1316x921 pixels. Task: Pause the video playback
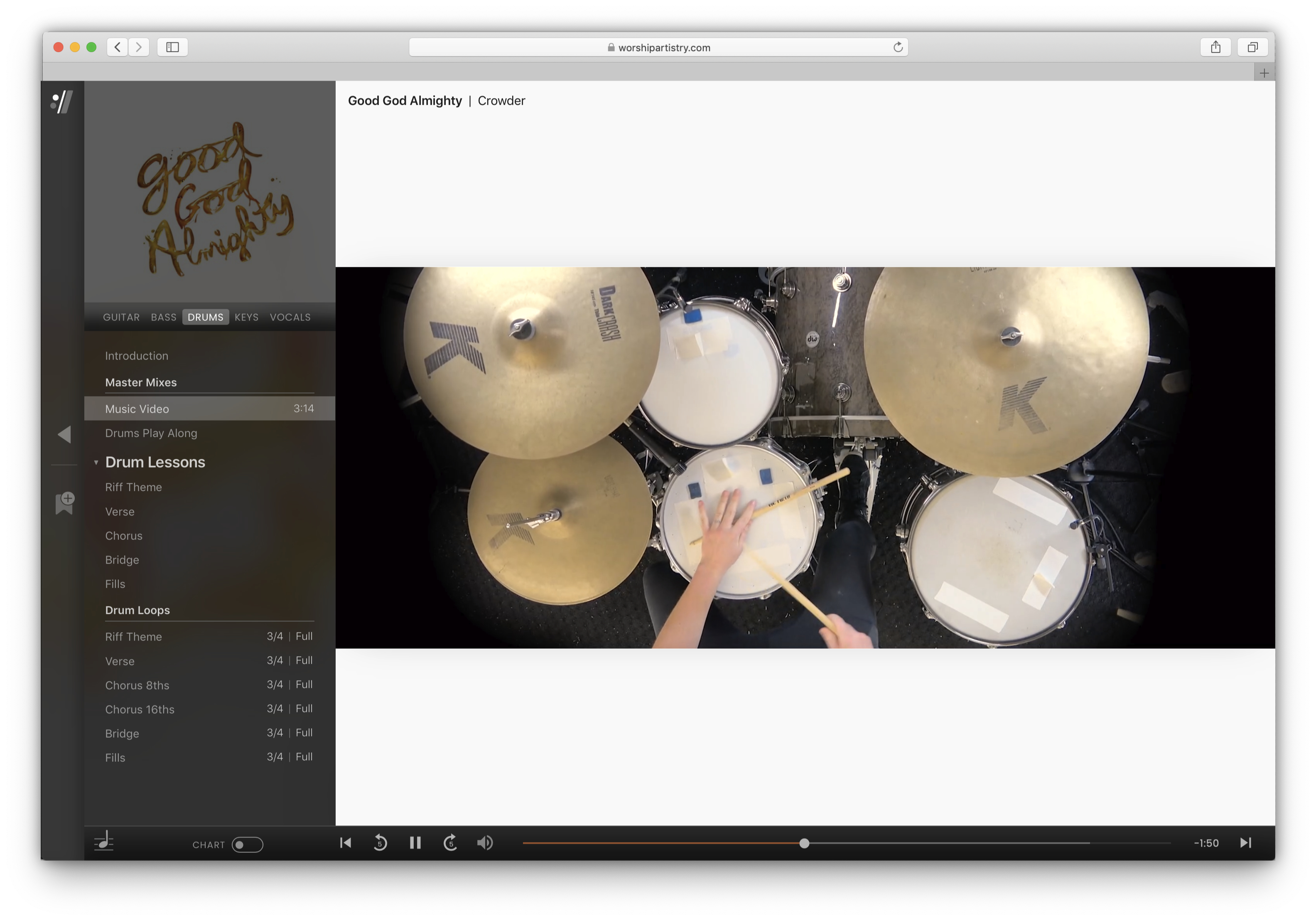pyautogui.click(x=415, y=842)
